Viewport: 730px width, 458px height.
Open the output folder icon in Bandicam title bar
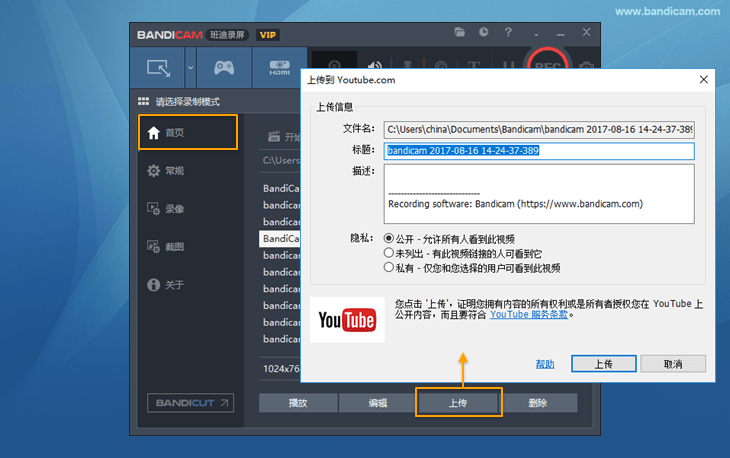coord(460,32)
